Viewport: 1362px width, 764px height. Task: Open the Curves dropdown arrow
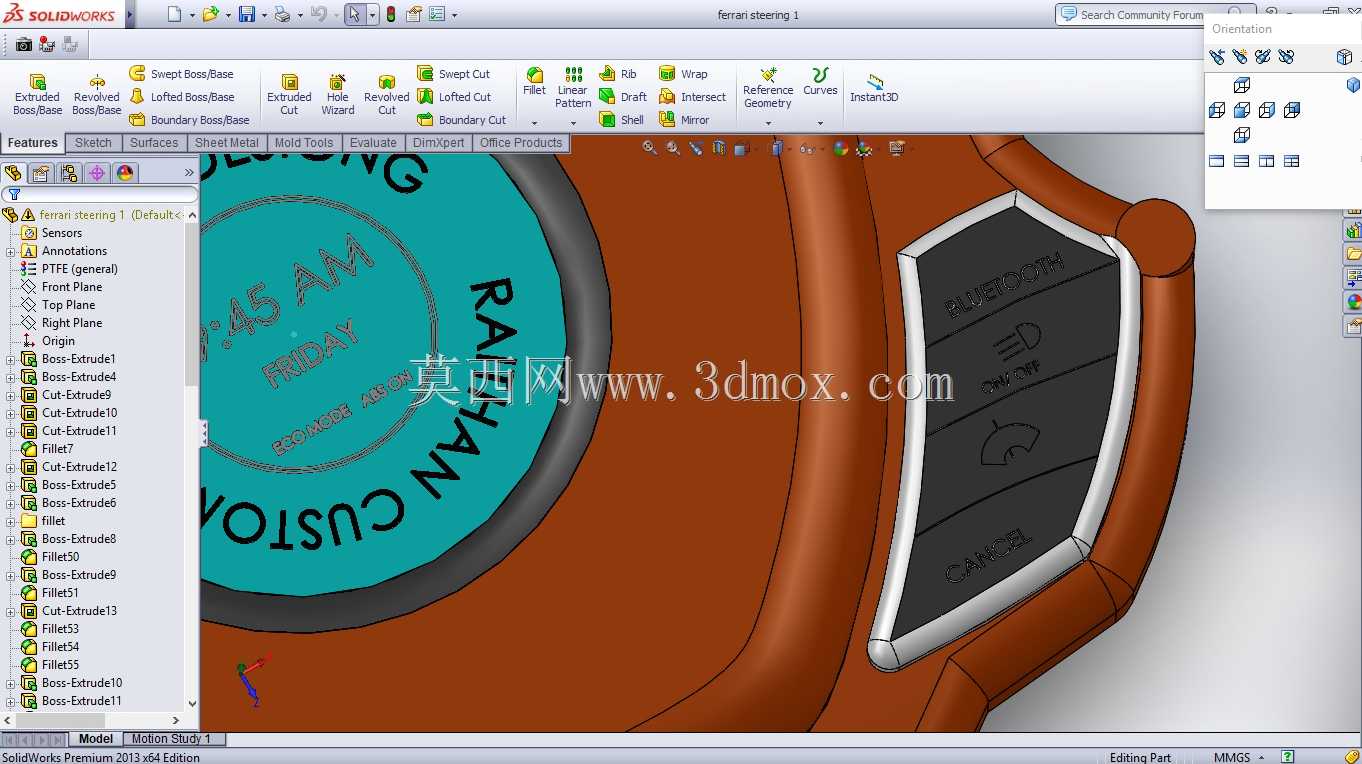click(820, 123)
